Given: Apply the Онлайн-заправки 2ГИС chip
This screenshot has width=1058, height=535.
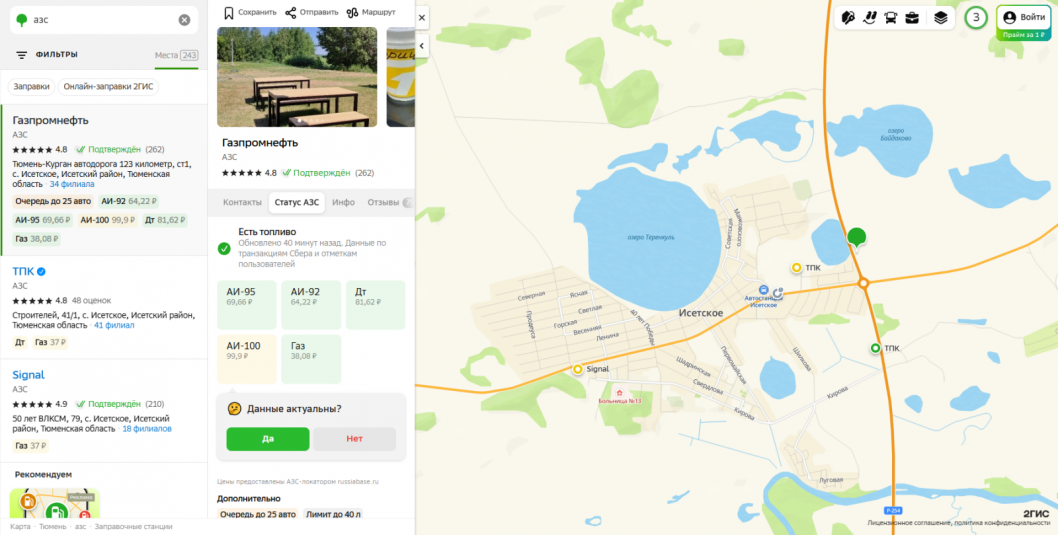Looking at the screenshot, I should point(109,86).
